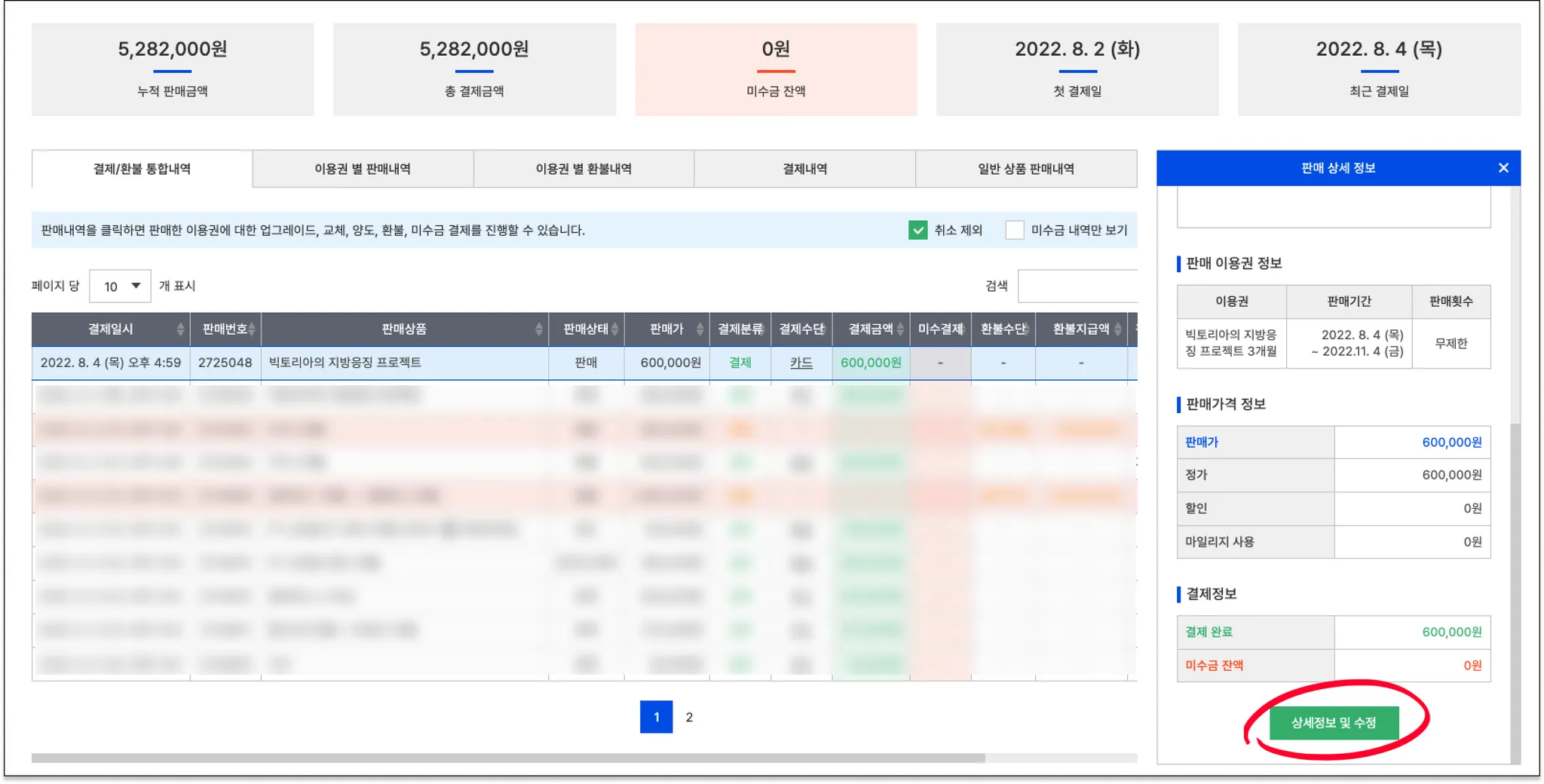Image resolution: width=1544 pixels, height=784 pixels.
Task: Click the 누적 판매금액 summary card
Action: [173, 69]
